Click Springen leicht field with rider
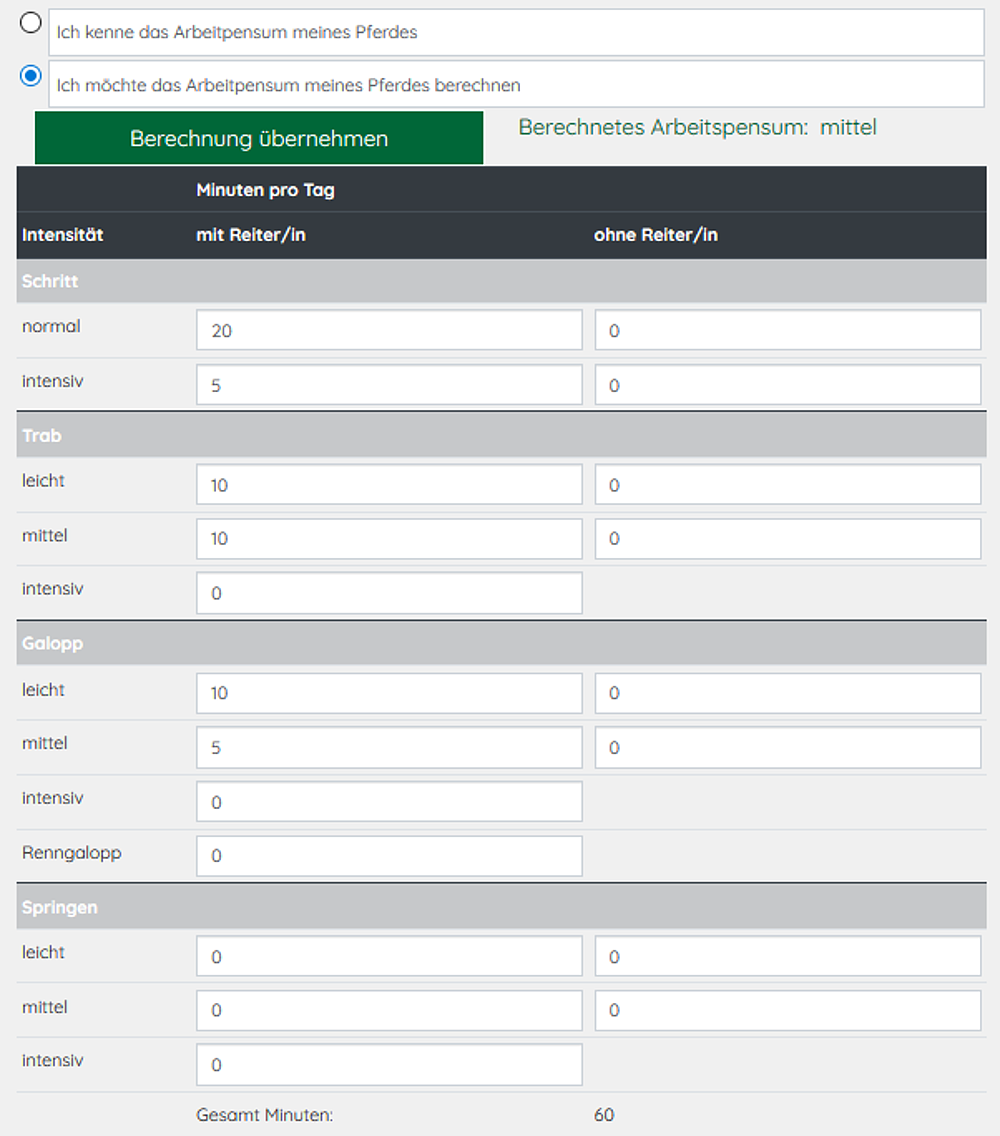Image resolution: width=1000 pixels, height=1136 pixels. coord(389,957)
